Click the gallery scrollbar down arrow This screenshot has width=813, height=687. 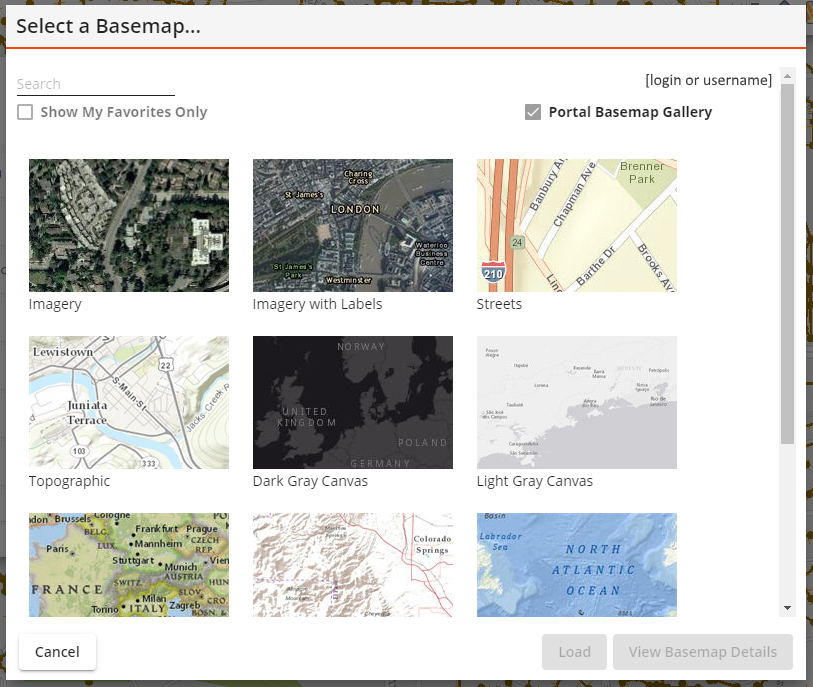[787, 608]
